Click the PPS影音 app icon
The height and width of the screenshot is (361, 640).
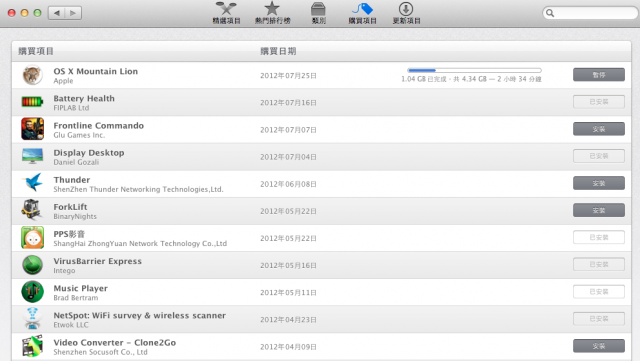[x=32, y=238]
